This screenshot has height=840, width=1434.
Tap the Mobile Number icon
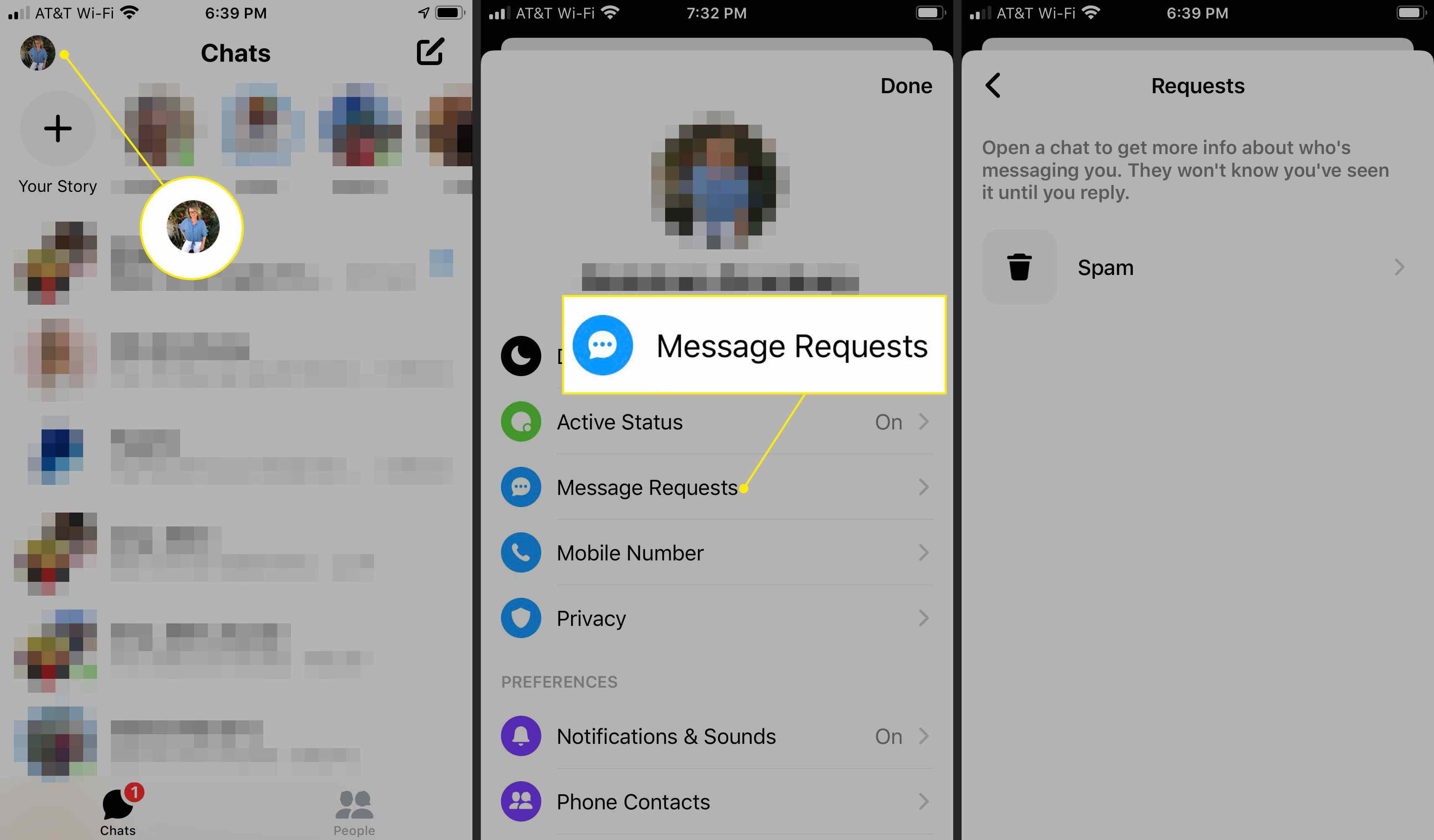[521, 552]
